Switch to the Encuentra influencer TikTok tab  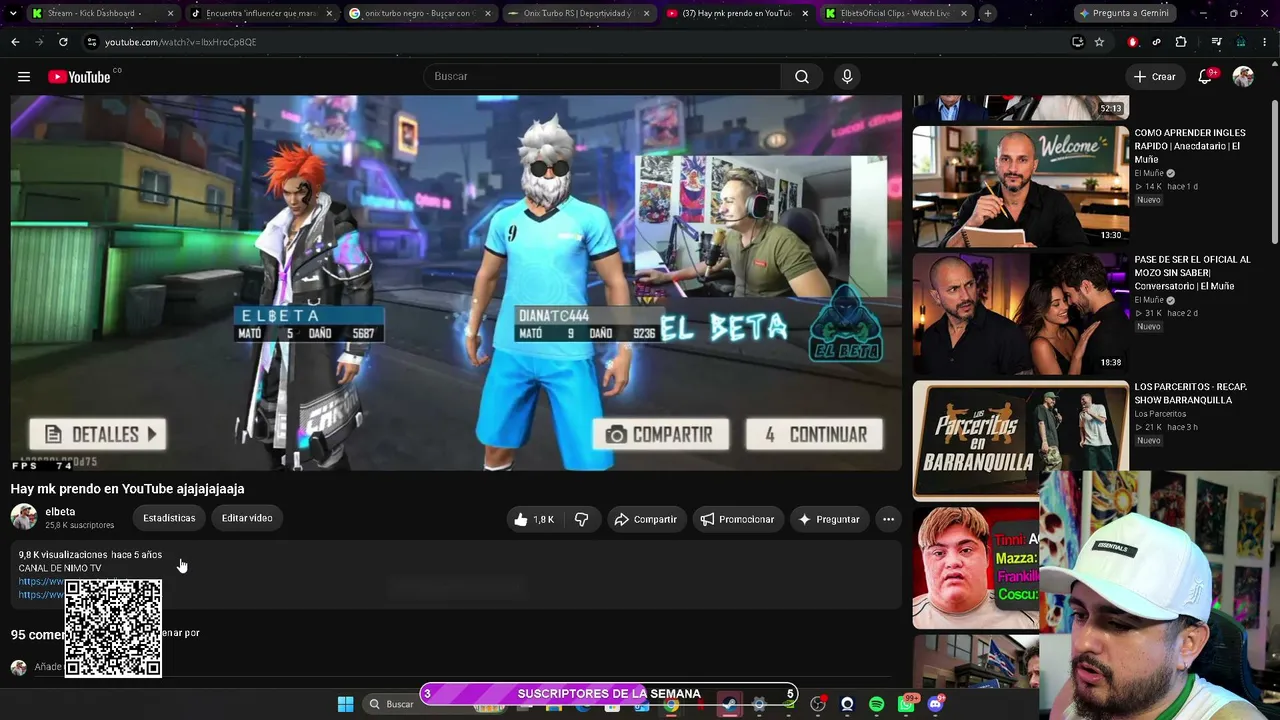click(262, 13)
